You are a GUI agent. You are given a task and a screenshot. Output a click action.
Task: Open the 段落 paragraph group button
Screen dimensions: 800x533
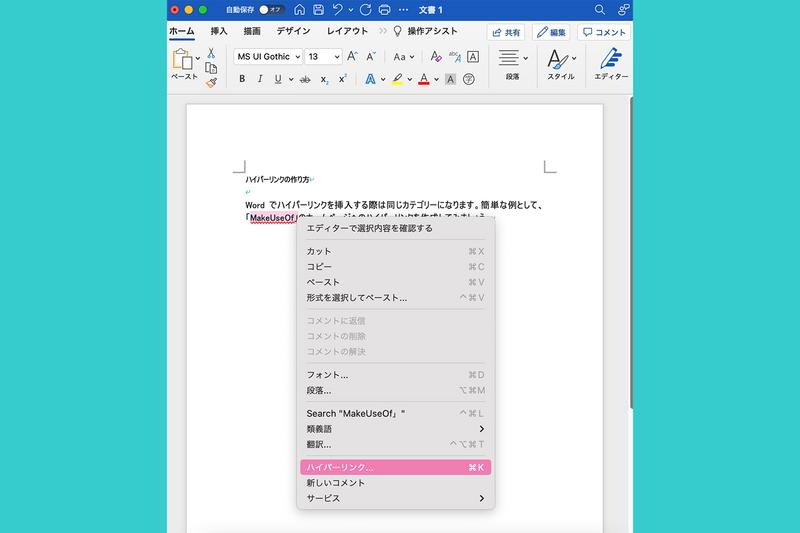coord(512,64)
